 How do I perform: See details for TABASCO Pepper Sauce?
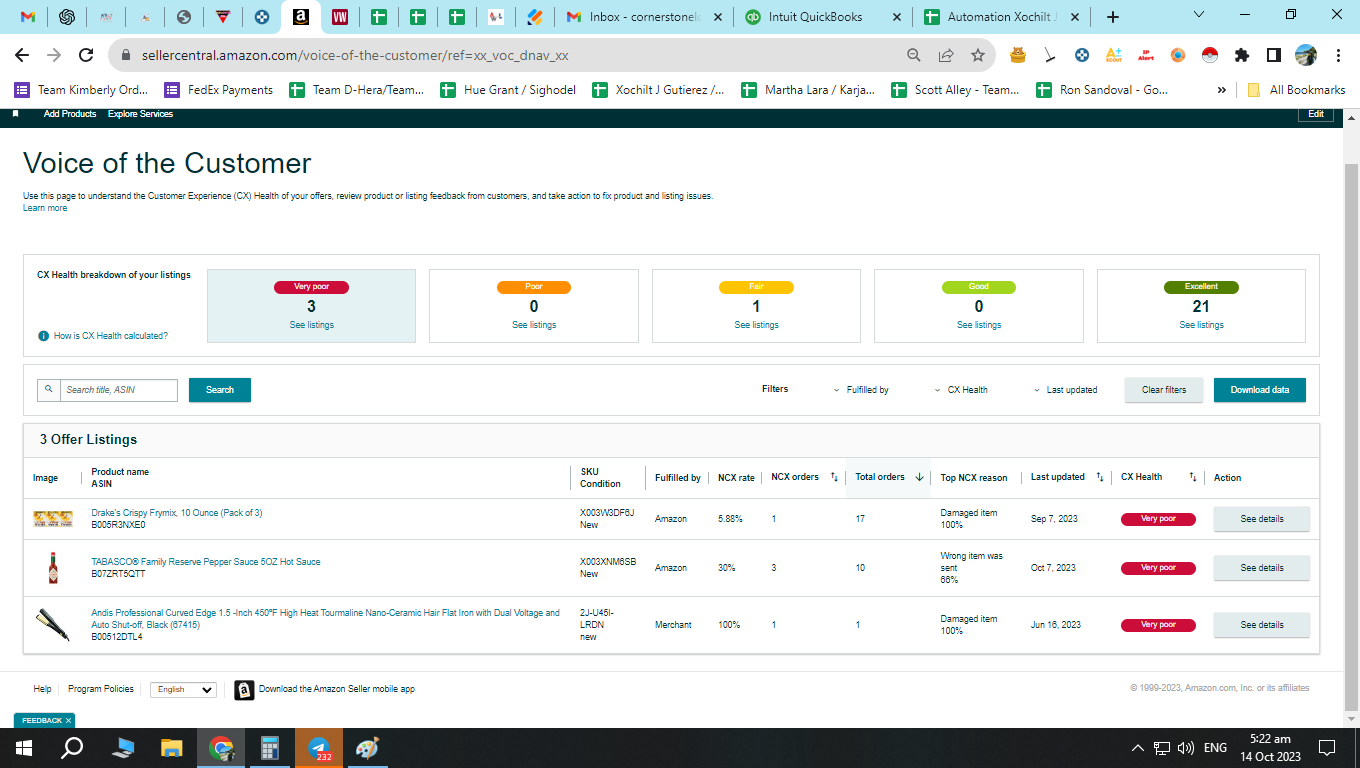click(1262, 568)
